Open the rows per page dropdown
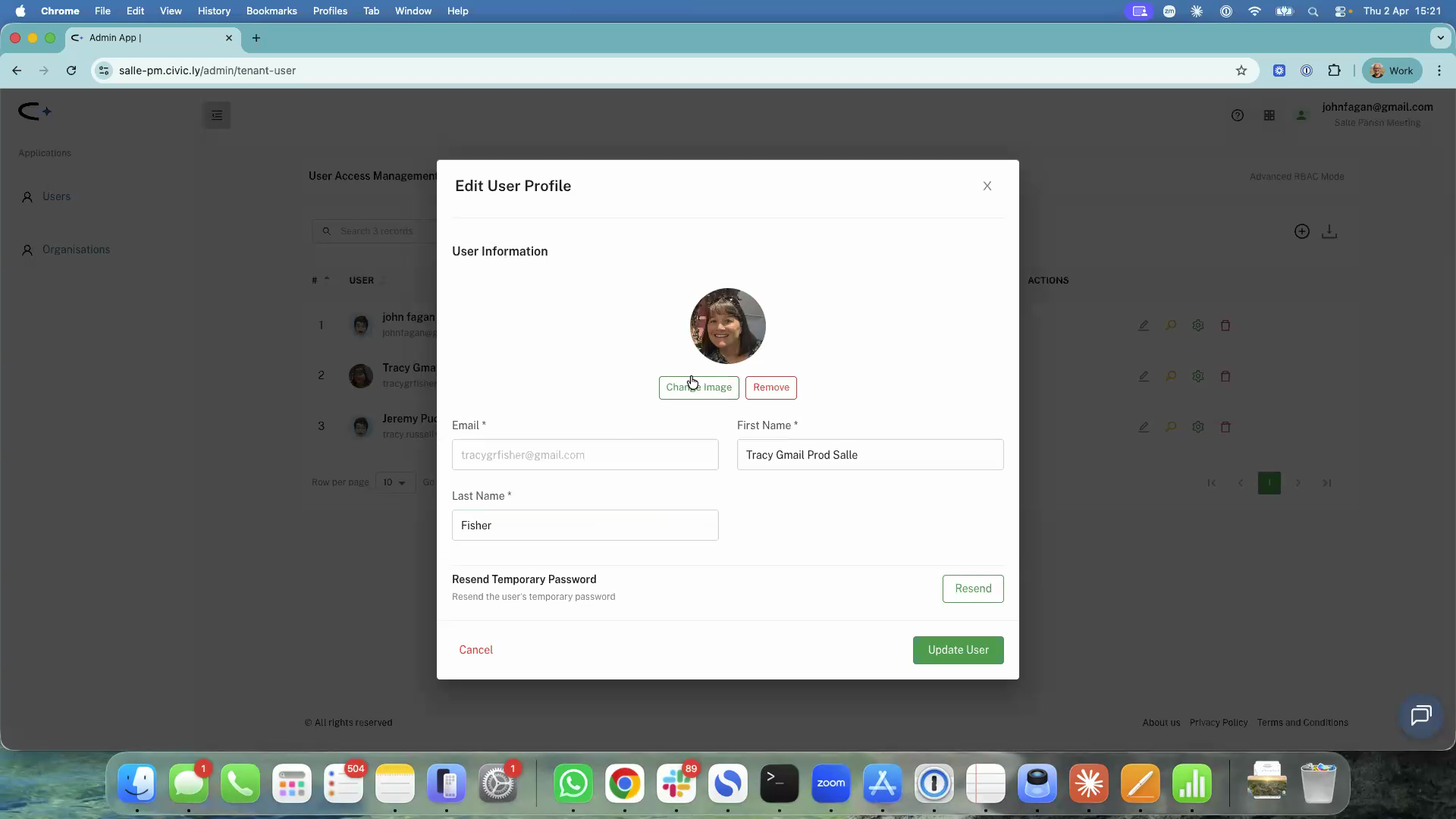Viewport: 1456px width, 819px height. (394, 482)
